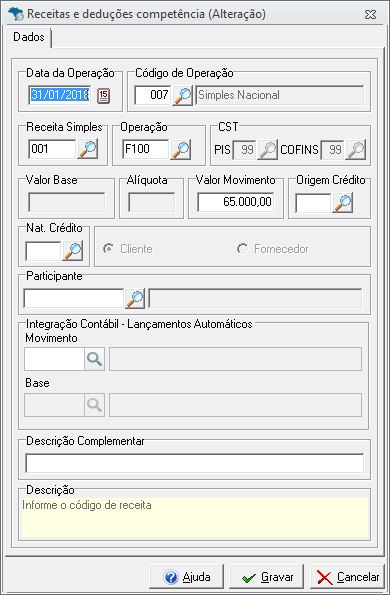Click the Cancelar button
The width and height of the screenshot is (390, 595).
point(348,577)
